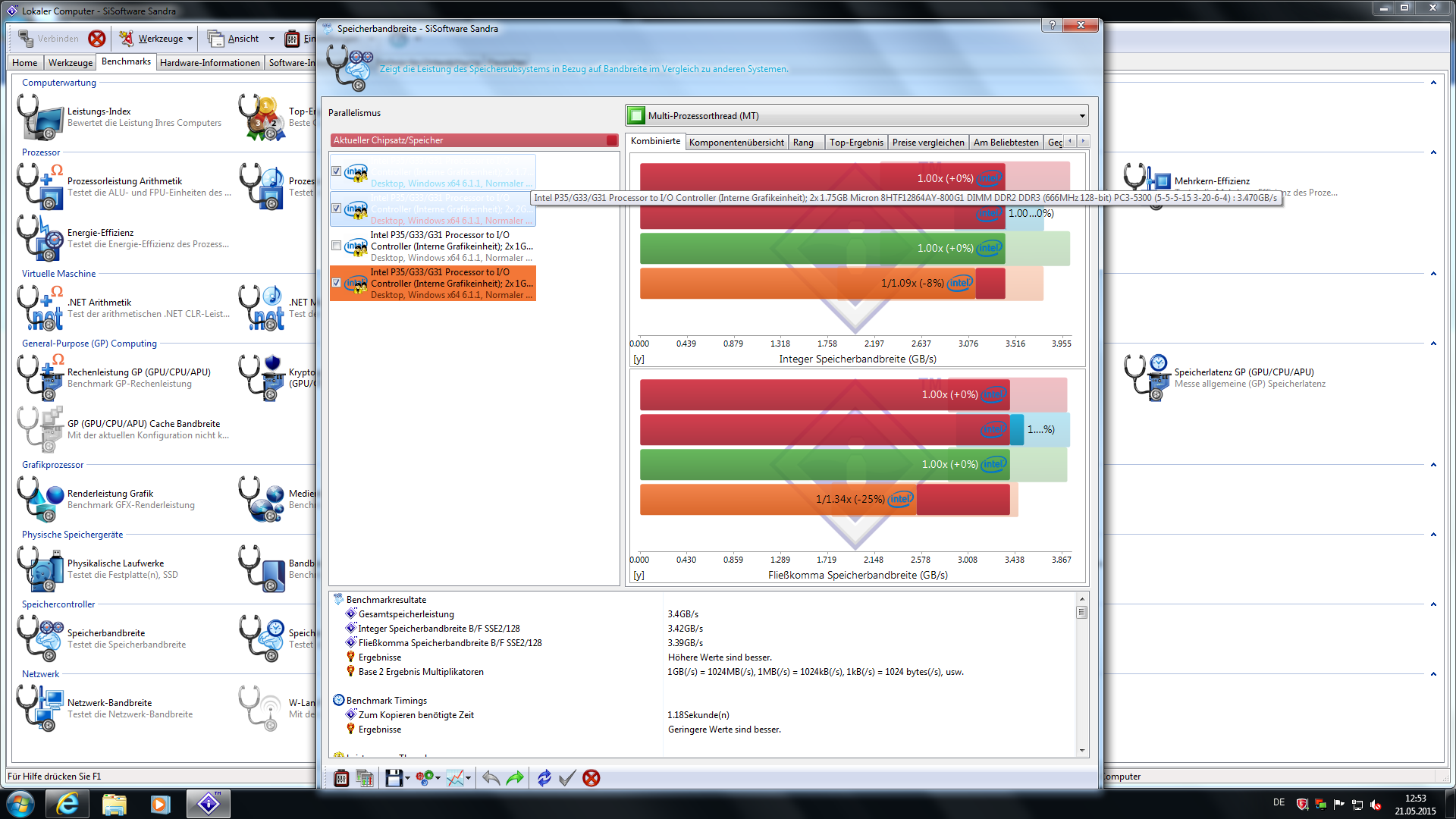1456x819 pixels.
Task: Switch to the Komponentenübersicht tab
Action: pos(736,143)
